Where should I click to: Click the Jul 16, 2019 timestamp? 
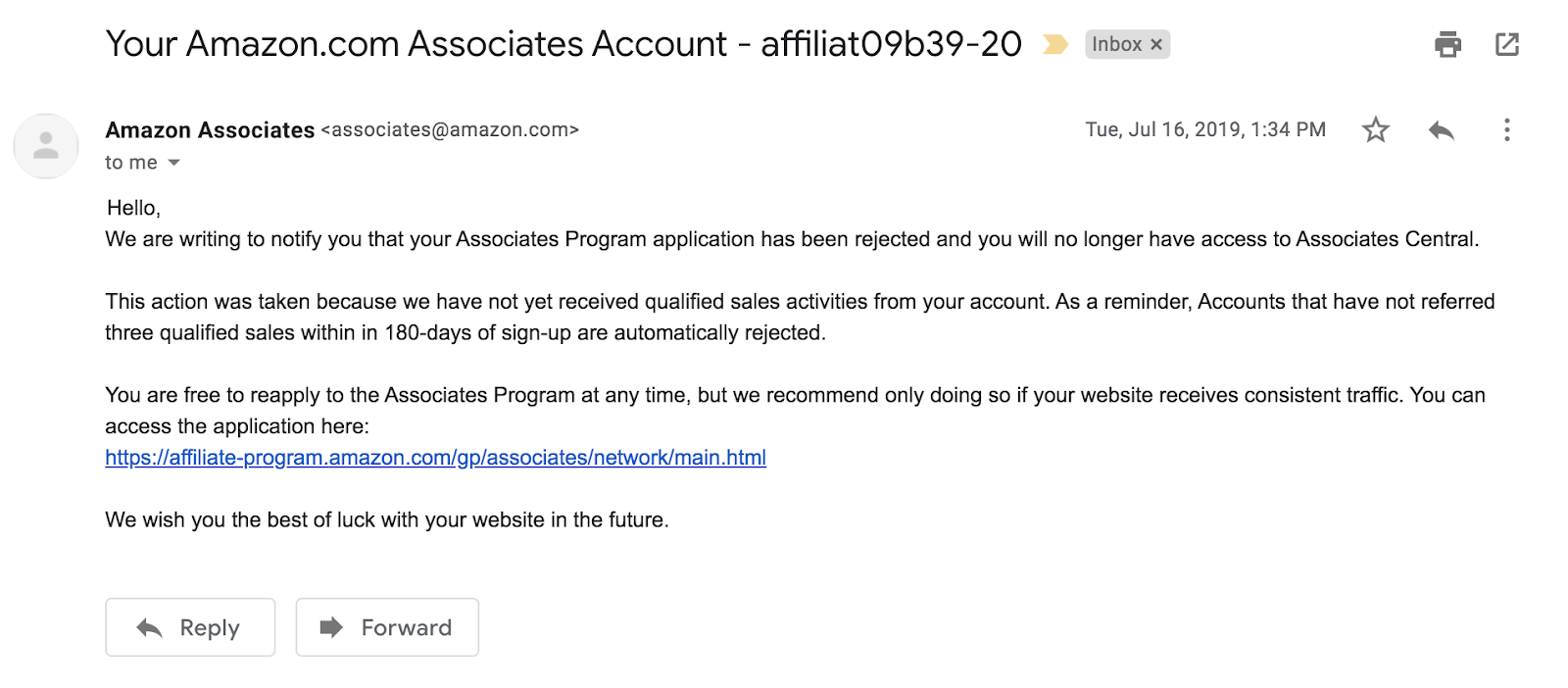[1204, 130]
